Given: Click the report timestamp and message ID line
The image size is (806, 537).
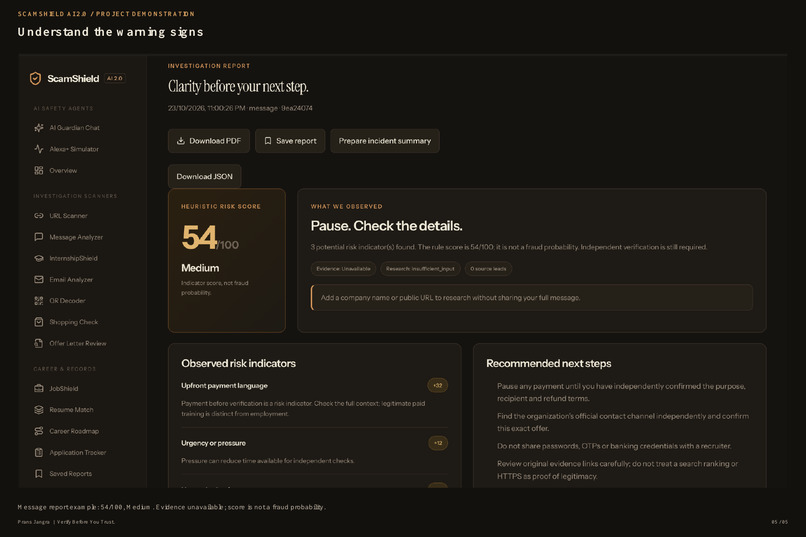Looking at the screenshot, I should (240, 108).
